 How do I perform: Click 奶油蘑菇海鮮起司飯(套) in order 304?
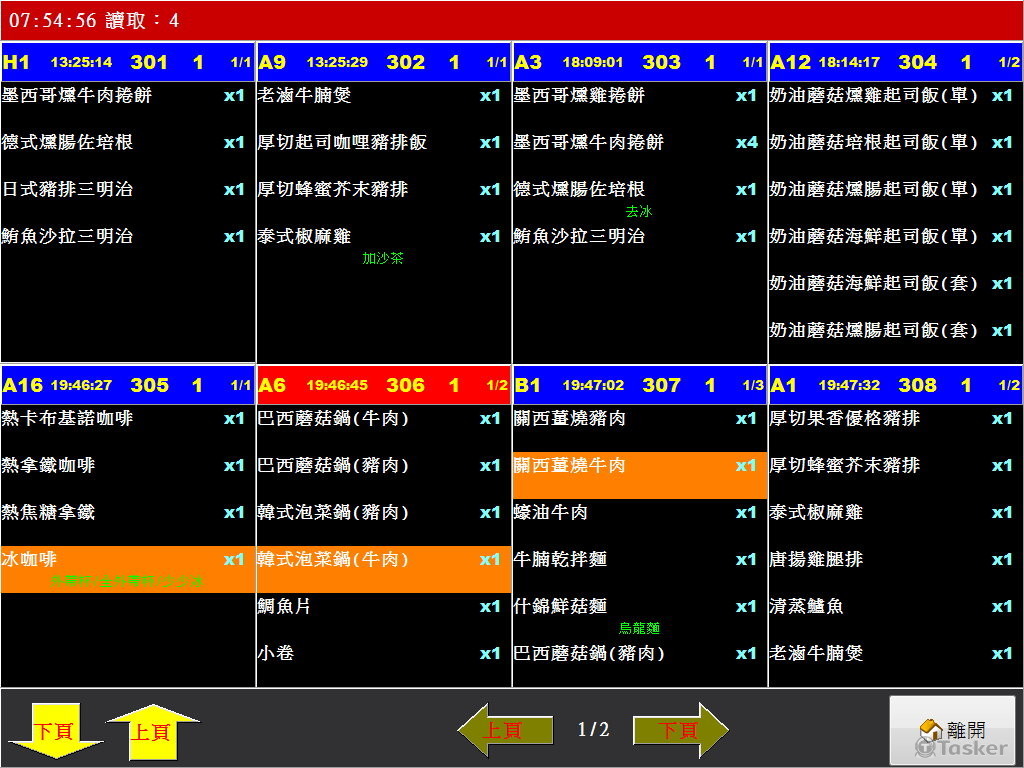pos(896,284)
